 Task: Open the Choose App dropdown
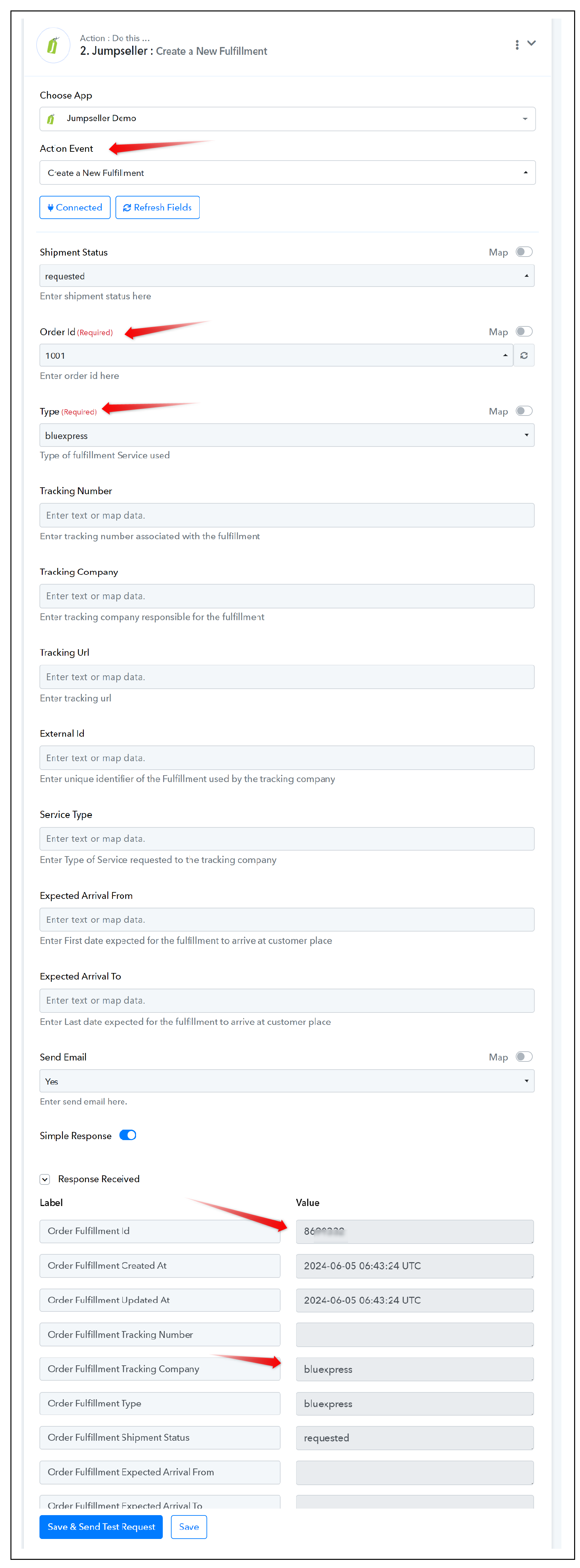tap(287, 119)
